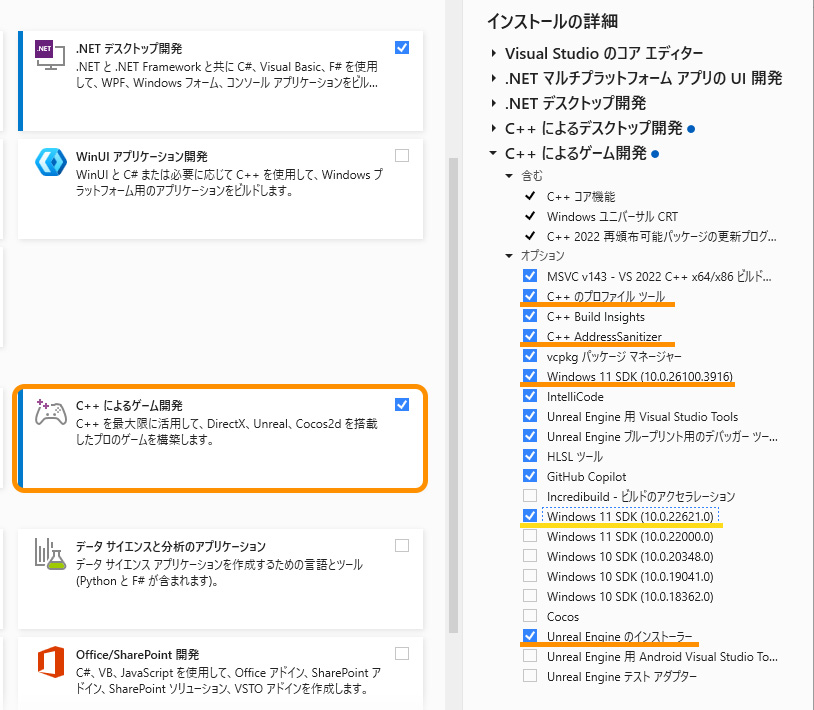Viewport: 814px width, 710px height.
Task: Click the Office/SharePoint development icon
Action: (x=51, y=662)
